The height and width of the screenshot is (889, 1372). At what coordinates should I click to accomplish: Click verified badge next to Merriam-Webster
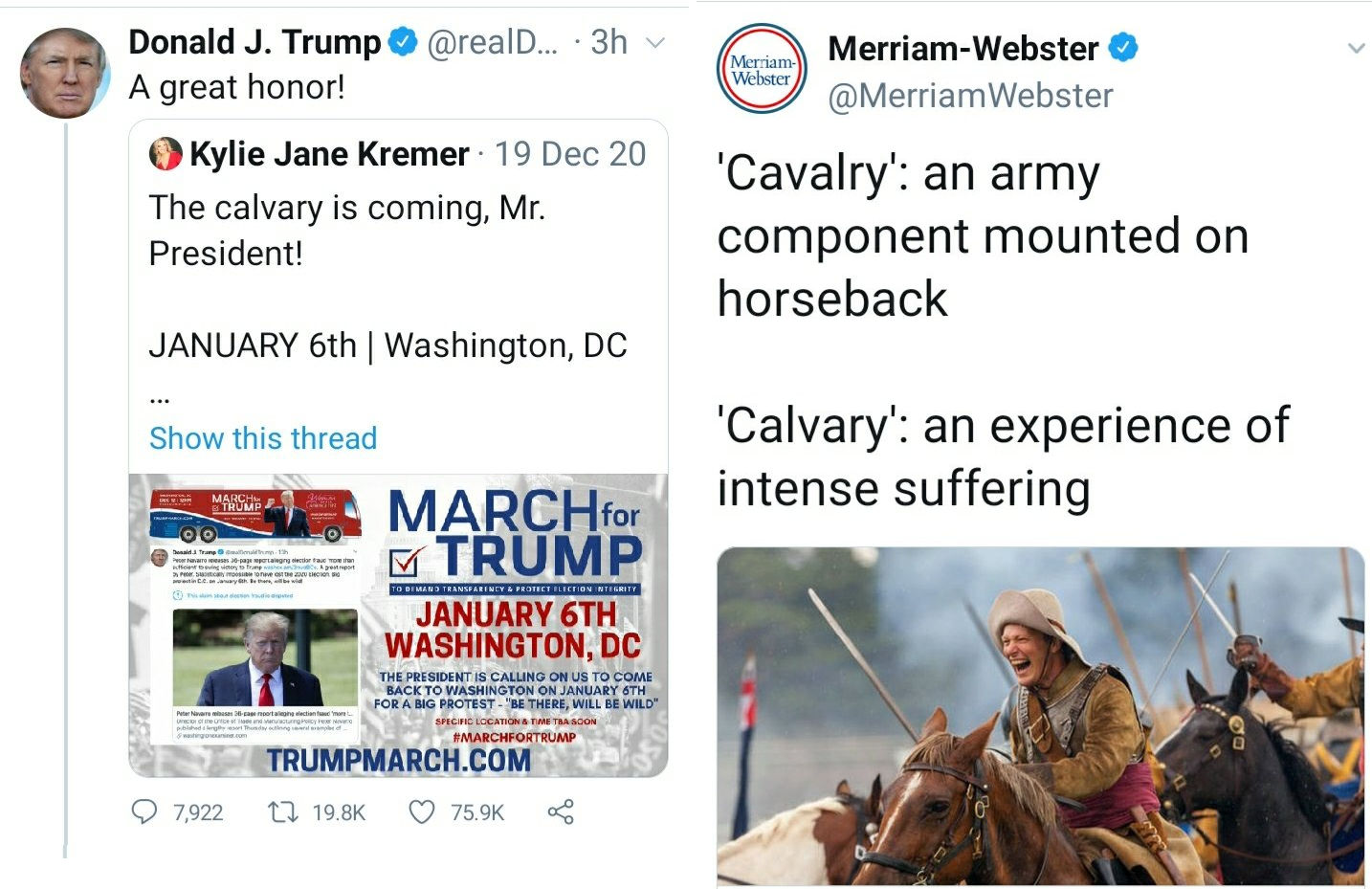(1123, 47)
